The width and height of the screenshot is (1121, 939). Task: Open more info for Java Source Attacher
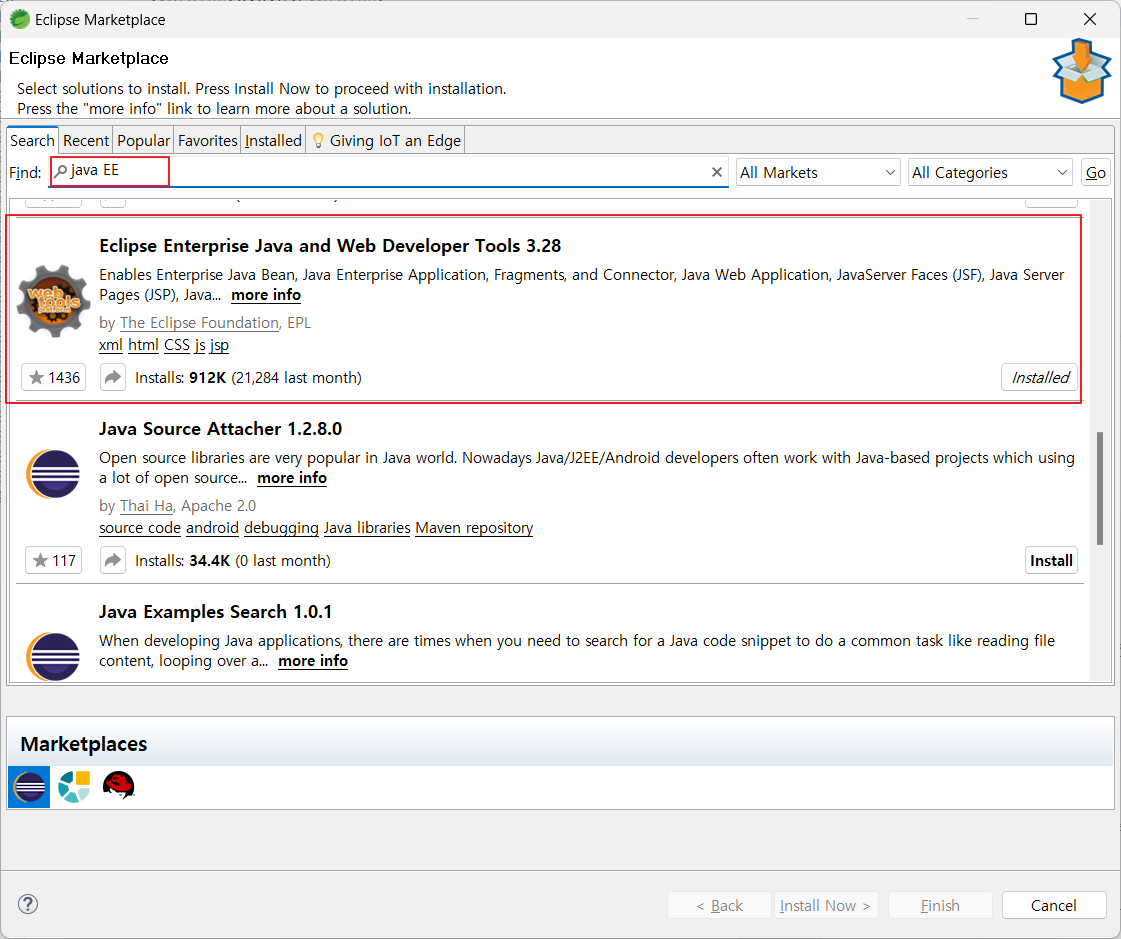[292, 478]
